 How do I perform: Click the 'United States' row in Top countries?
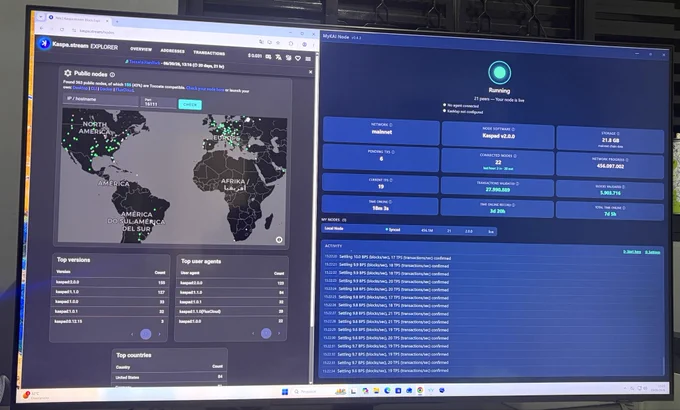point(169,377)
